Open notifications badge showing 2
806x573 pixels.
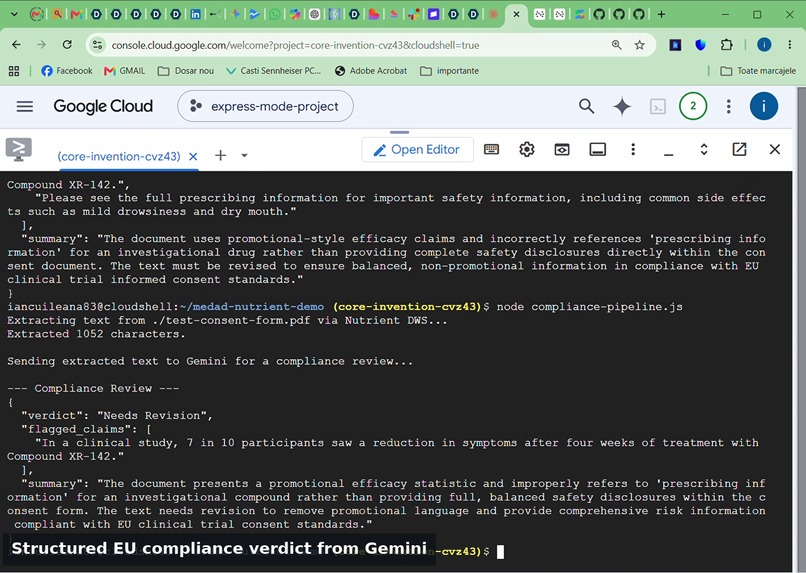pos(693,106)
